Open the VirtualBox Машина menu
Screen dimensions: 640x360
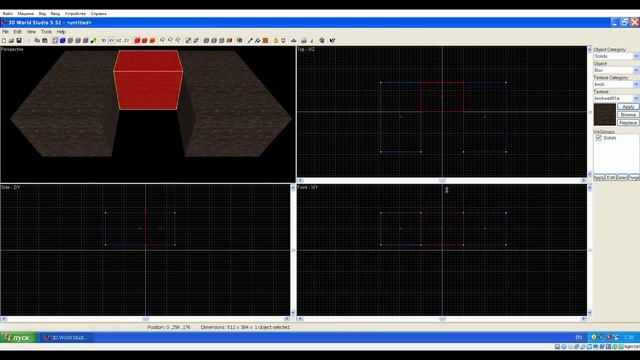point(26,13)
